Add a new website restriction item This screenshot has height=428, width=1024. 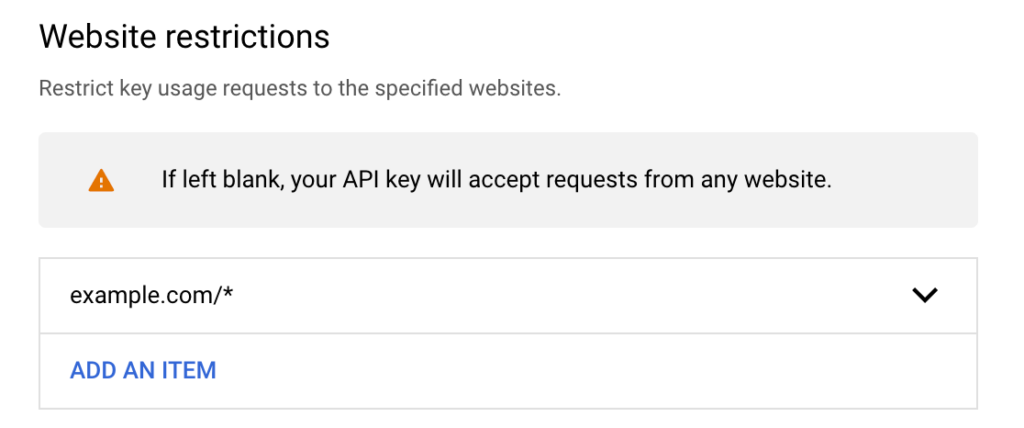[143, 370]
